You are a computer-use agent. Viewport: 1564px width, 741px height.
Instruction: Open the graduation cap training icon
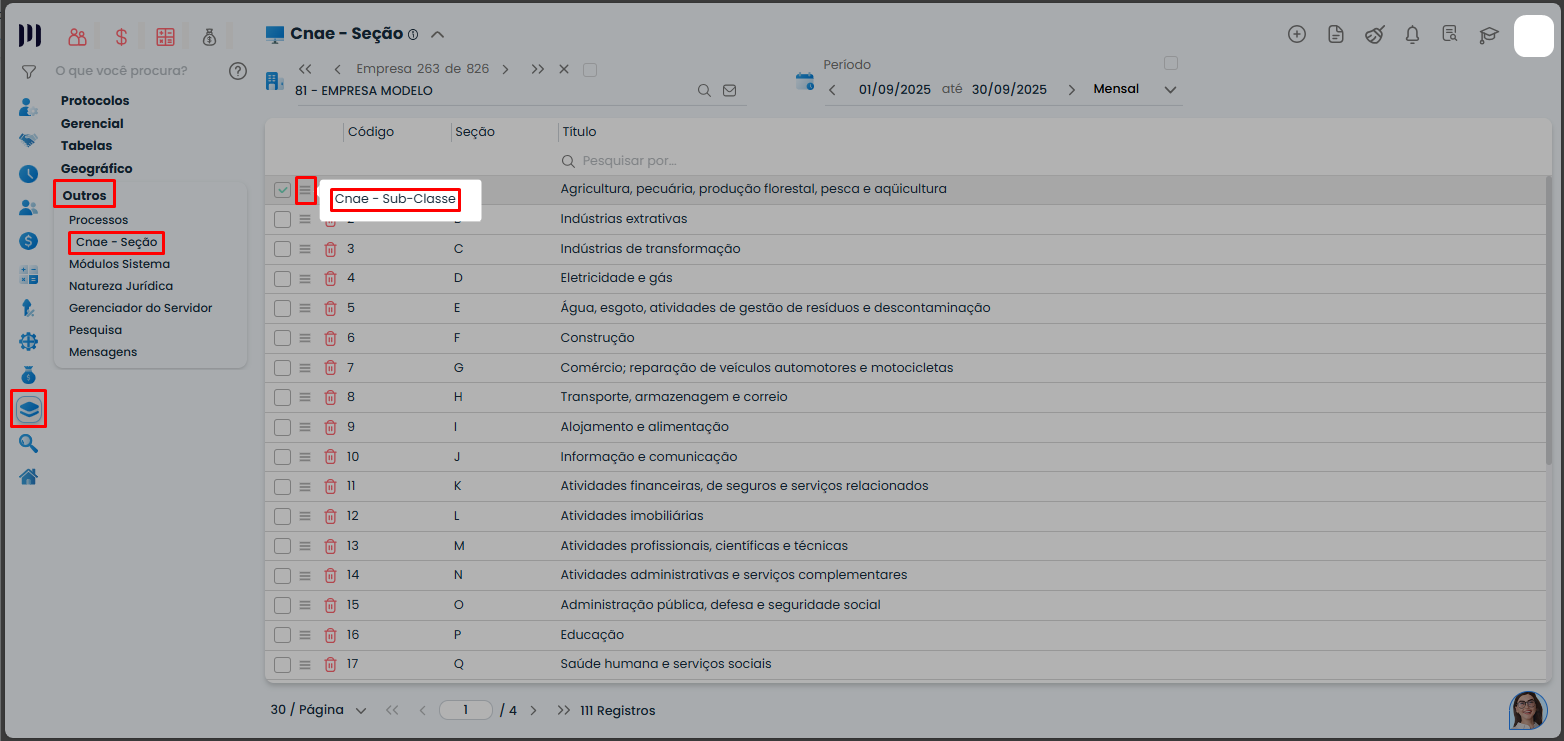click(x=1489, y=35)
